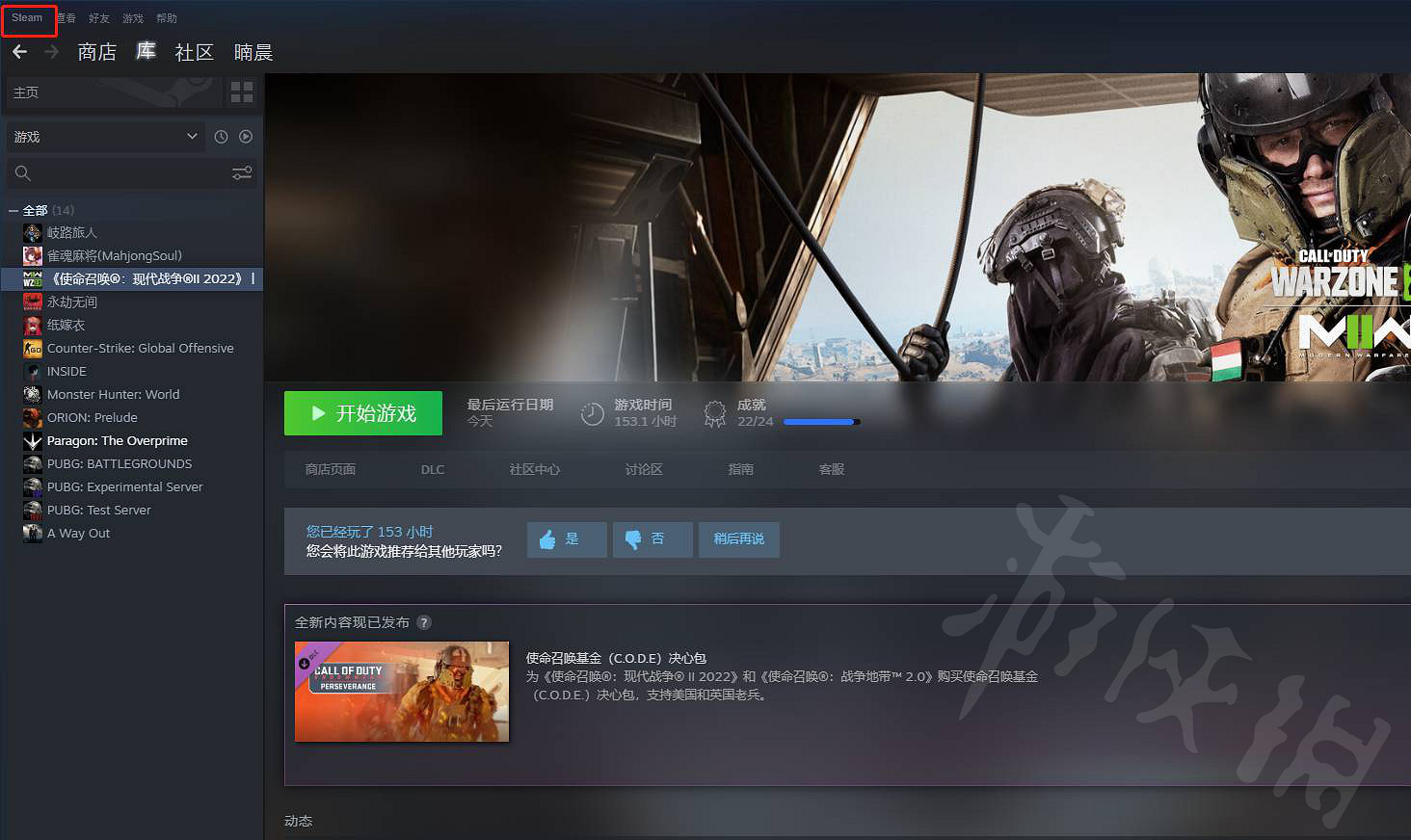1411x840 pixels.
Task: Click the achievements trophy icon
Action: (x=714, y=413)
